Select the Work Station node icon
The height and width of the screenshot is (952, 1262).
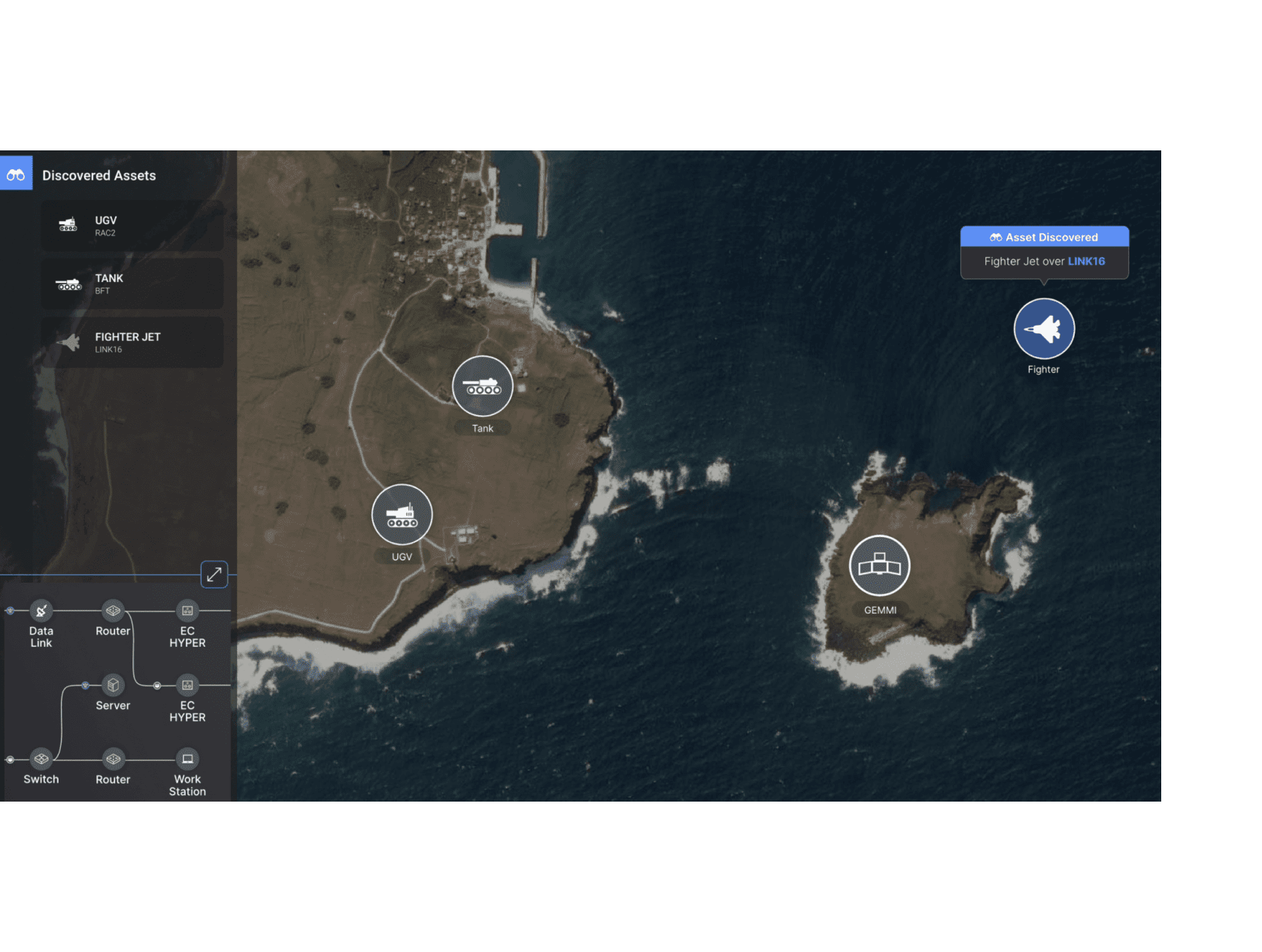click(x=187, y=759)
